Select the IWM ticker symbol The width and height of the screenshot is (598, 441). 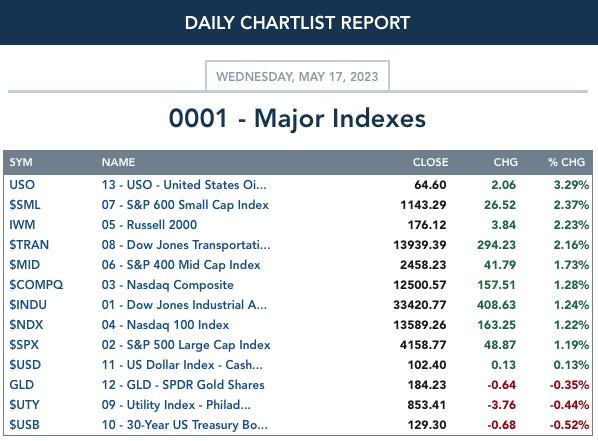click(22, 225)
